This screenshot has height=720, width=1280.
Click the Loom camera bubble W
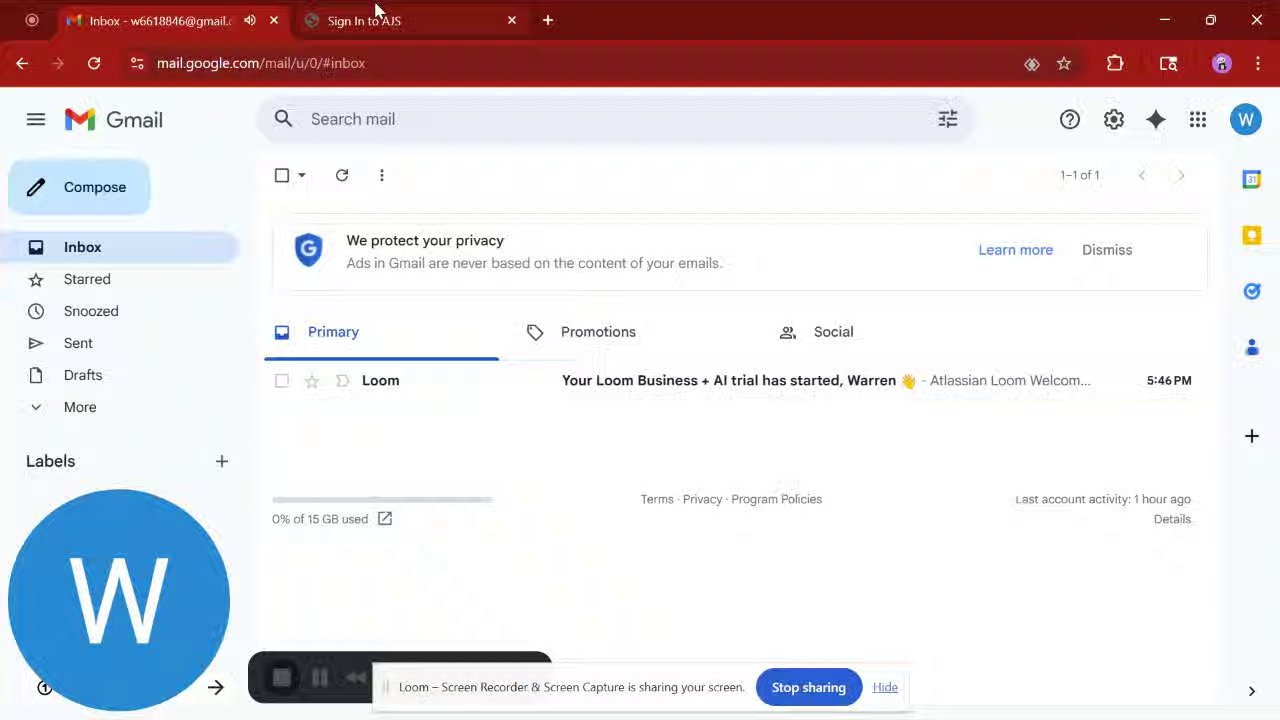point(118,601)
